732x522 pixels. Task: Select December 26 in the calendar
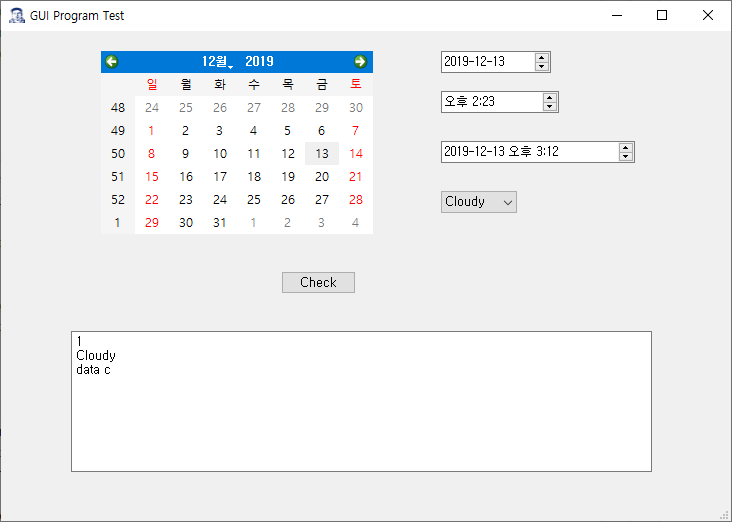point(288,200)
